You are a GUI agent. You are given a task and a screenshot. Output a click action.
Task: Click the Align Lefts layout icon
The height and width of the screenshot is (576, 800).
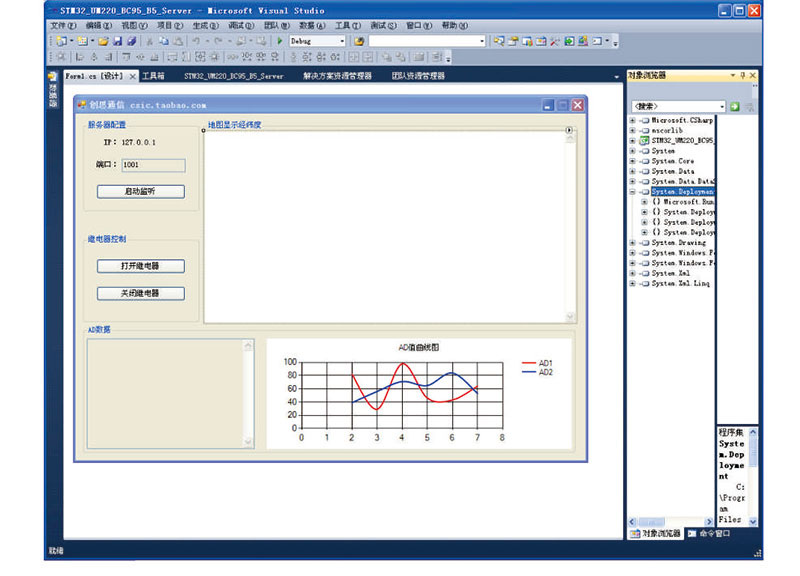point(80,57)
